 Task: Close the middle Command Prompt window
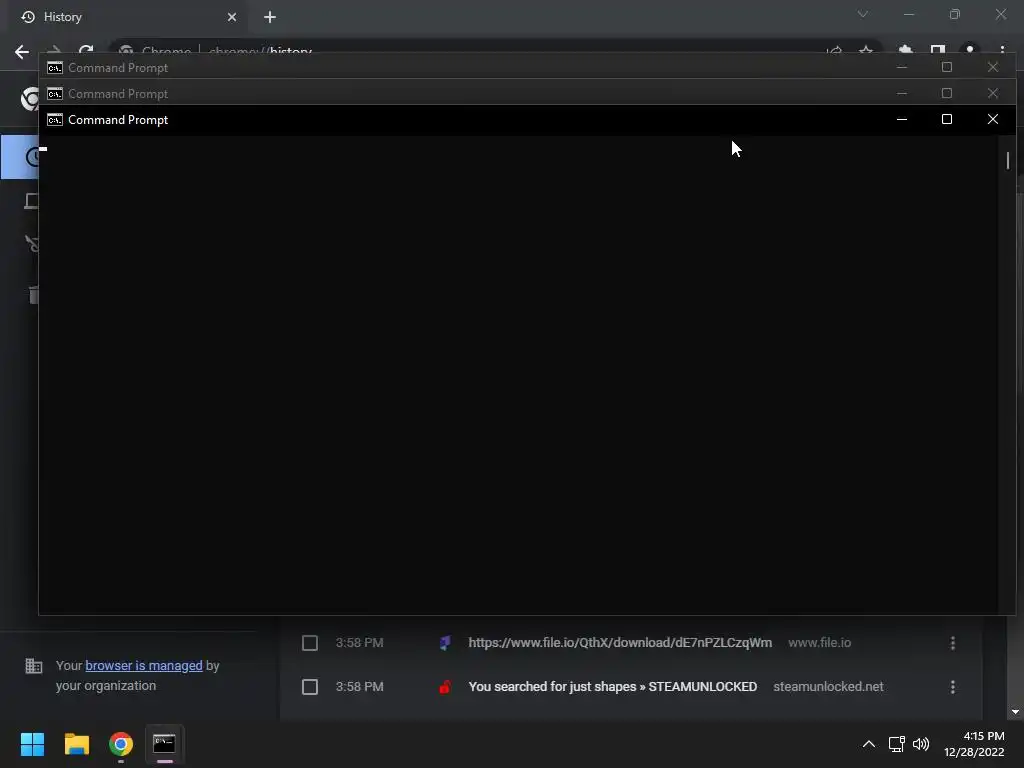pos(993,93)
